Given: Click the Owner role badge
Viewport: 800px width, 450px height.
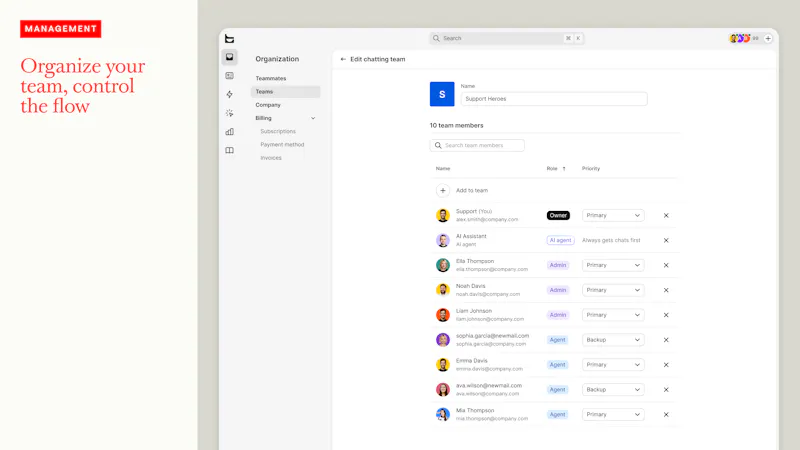Looking at the screenshot, I should click(558, 215).
